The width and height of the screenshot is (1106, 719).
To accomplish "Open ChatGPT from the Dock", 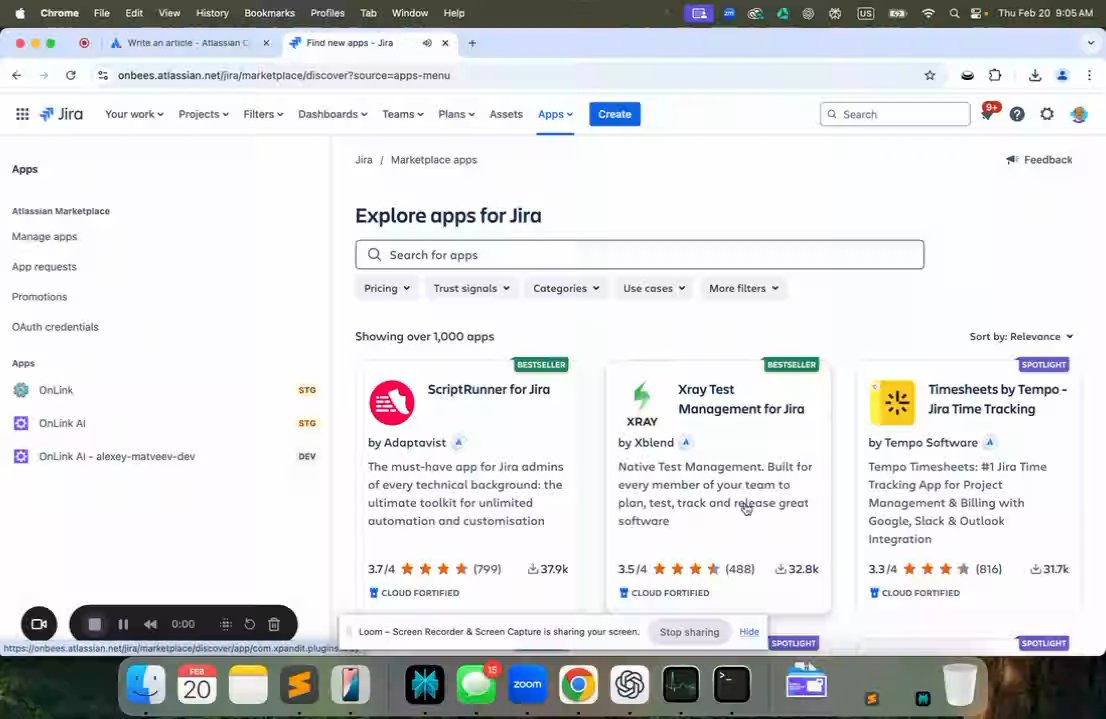I will tap(629, 684).
